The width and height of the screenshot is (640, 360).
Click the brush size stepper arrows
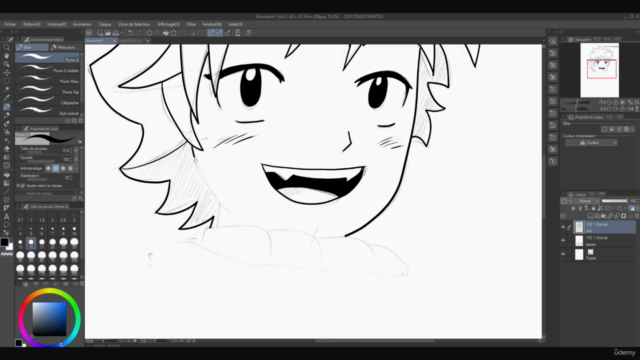point(71,151)
